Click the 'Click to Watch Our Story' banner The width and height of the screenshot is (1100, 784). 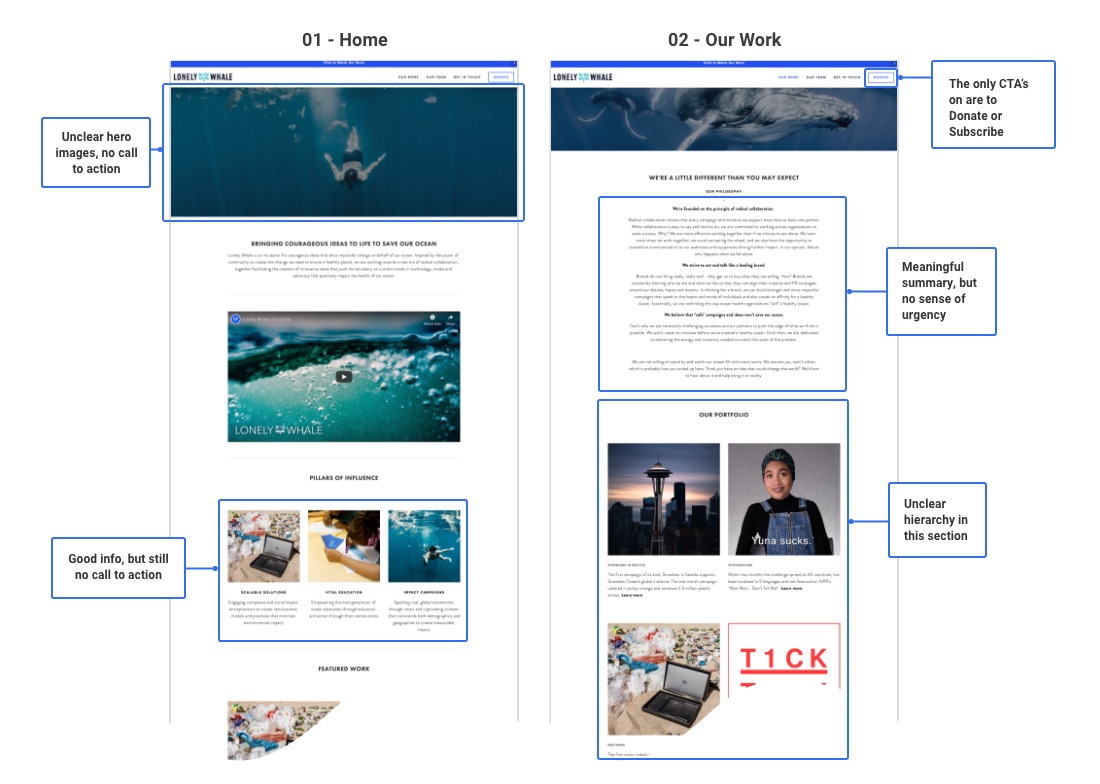[x=345, y=61]
